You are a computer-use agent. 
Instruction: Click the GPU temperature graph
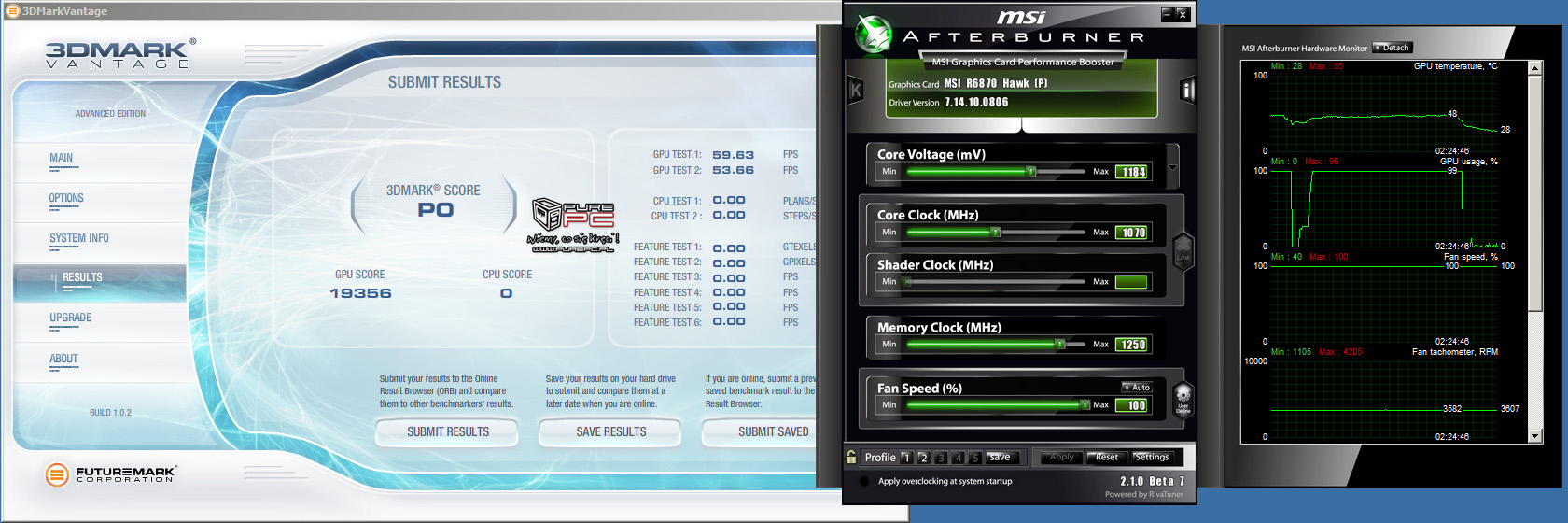click(x=1384, y=113)
